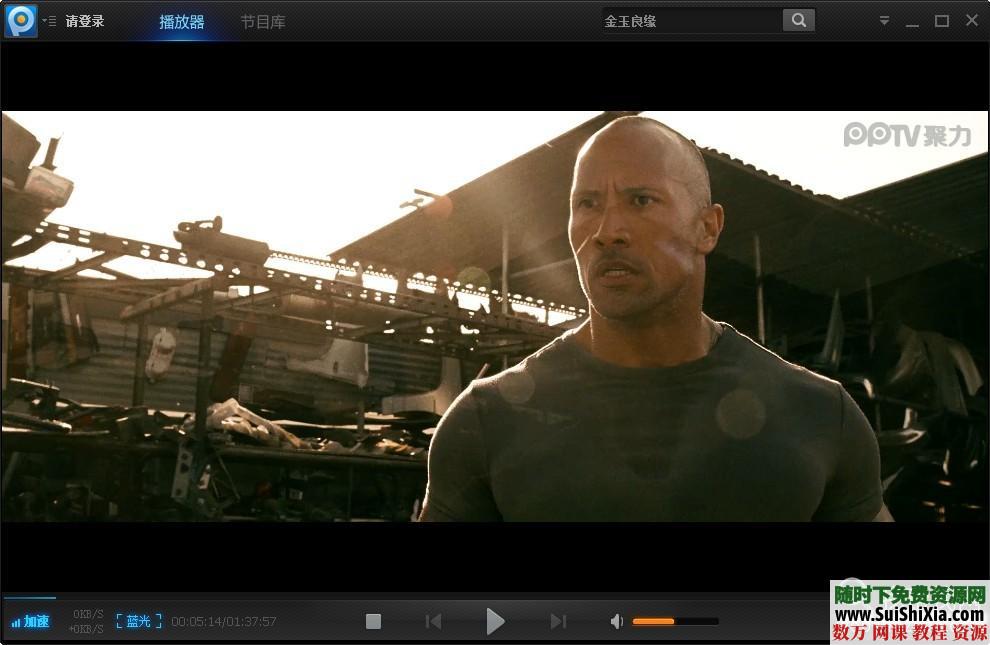Mute the audio with the speaker icon

pyautogui.click(x=617, y=621)
